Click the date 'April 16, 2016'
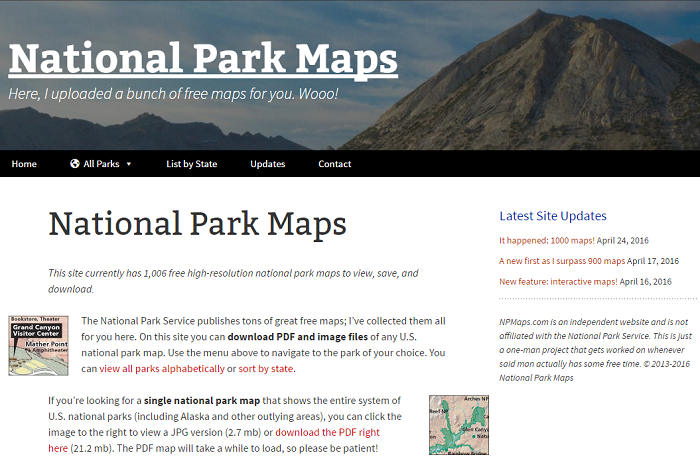 pos(646,282)
